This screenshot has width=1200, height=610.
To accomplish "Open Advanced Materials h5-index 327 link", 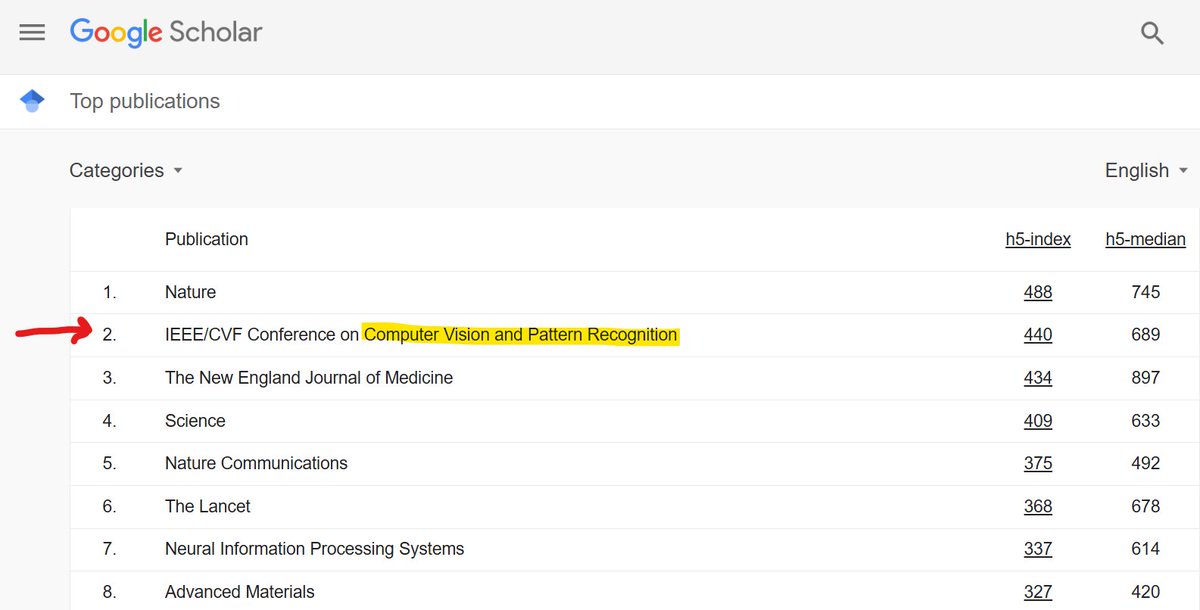I will point(1038,592).
